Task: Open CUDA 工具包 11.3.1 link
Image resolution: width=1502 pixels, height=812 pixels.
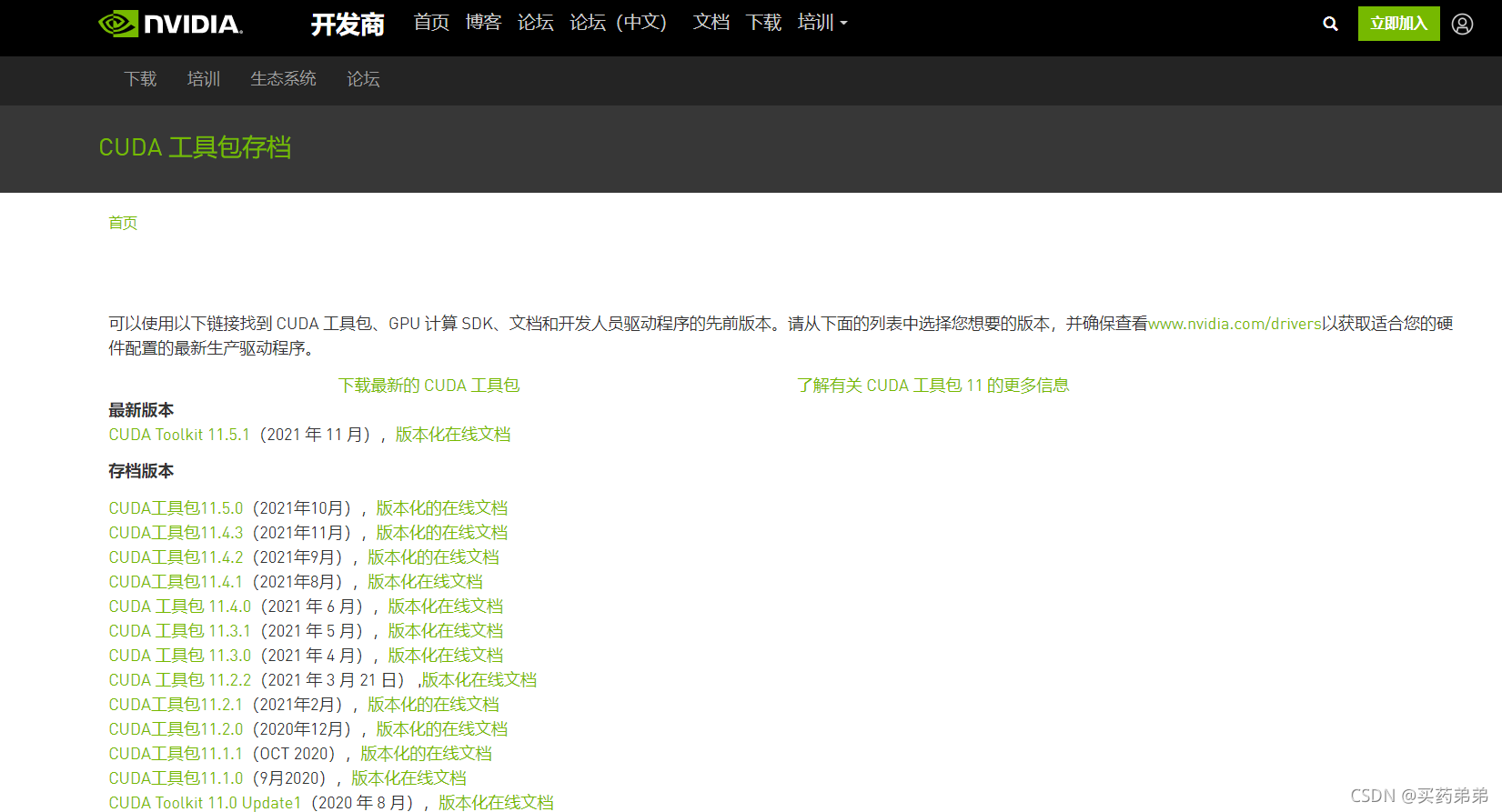Action: (x=180, y=631)
